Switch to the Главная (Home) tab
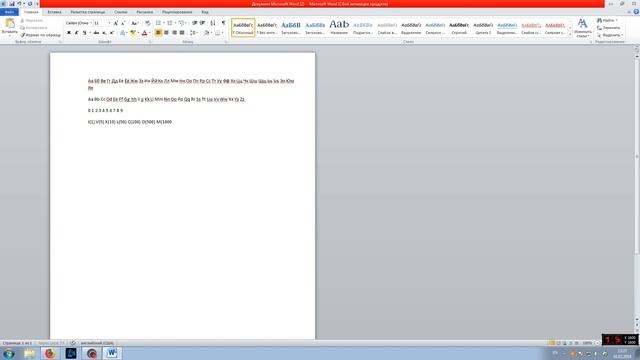The height and width of the screenshot is (360, 640). pos(31,12)
